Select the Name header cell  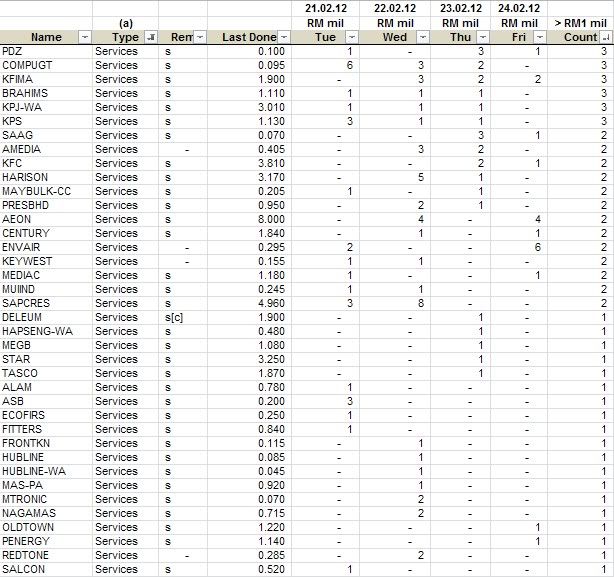click(46, 37)
